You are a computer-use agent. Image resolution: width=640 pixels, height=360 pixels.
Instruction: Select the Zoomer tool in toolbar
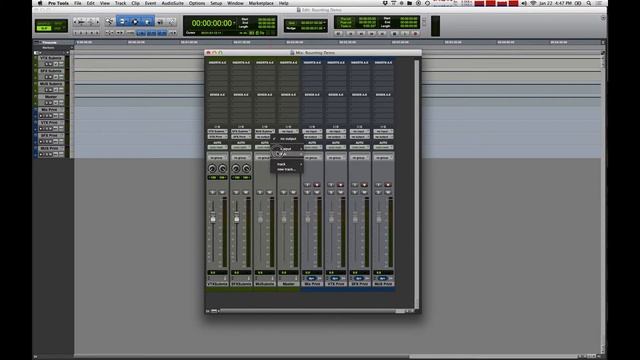(x=109, y=21)
